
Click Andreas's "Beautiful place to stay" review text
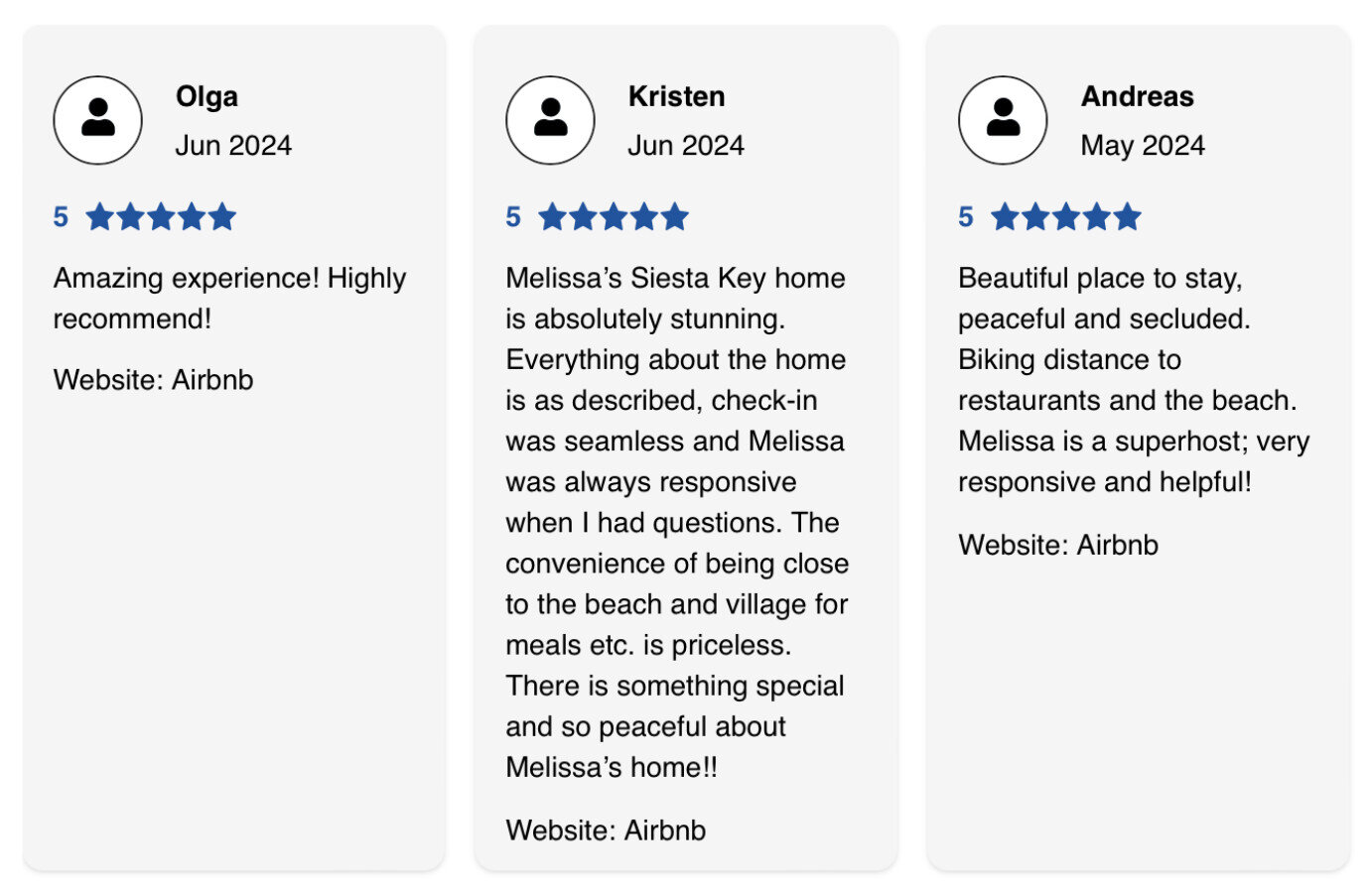[x=1133, y=379]
